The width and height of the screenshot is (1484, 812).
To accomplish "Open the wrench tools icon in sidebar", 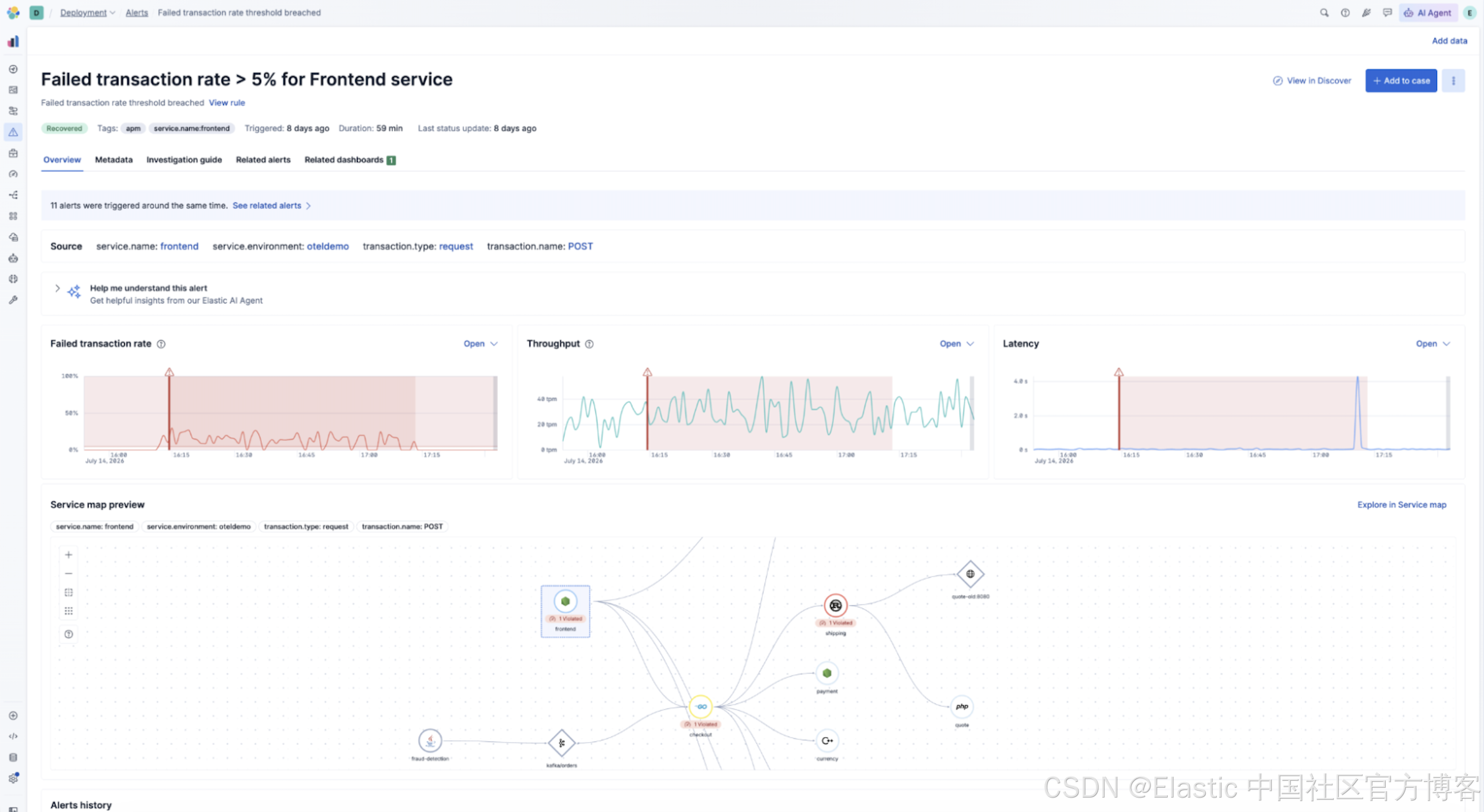I will [x=13, y=300].
